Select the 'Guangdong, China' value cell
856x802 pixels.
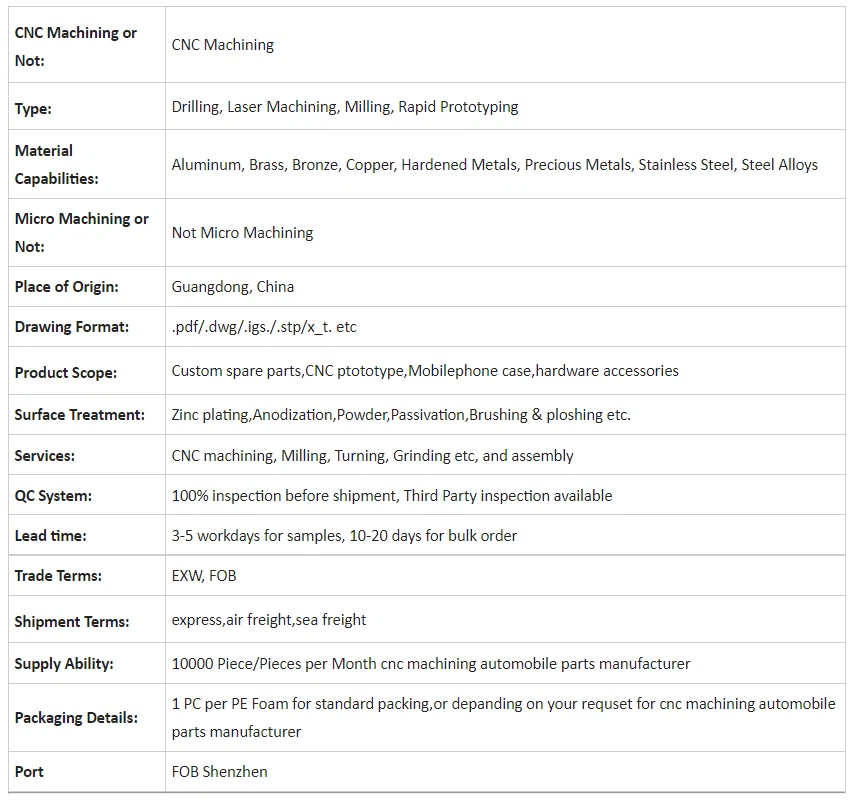coord(233,286)
